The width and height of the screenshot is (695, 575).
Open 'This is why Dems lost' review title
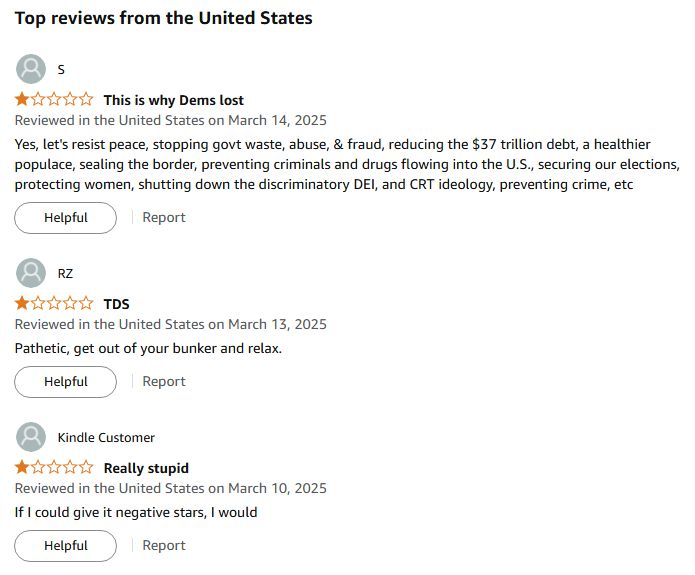click(x=174, y=100)
